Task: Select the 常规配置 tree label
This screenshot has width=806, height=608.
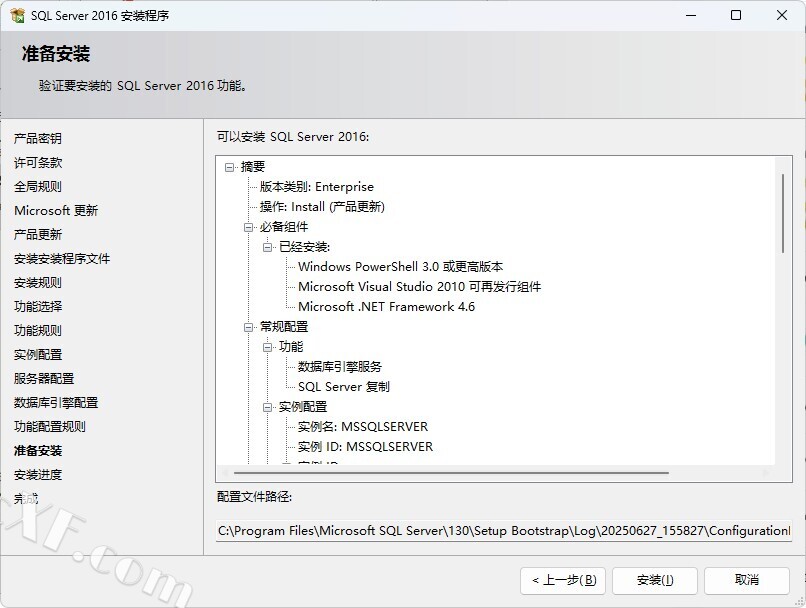Action: 284,327
